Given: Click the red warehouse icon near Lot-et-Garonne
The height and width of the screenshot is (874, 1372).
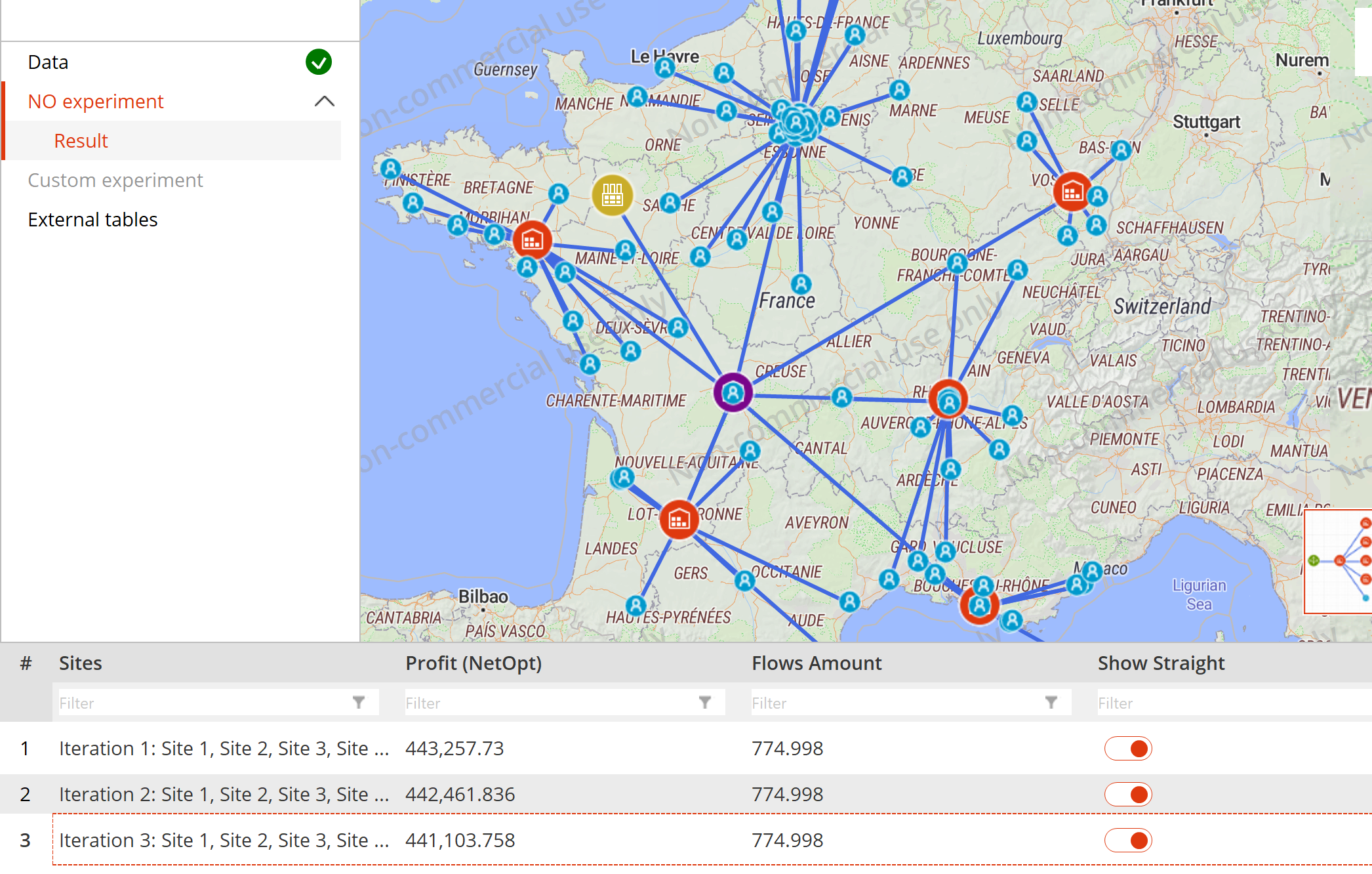Looking at the screenshot, I should click(679, 520).
